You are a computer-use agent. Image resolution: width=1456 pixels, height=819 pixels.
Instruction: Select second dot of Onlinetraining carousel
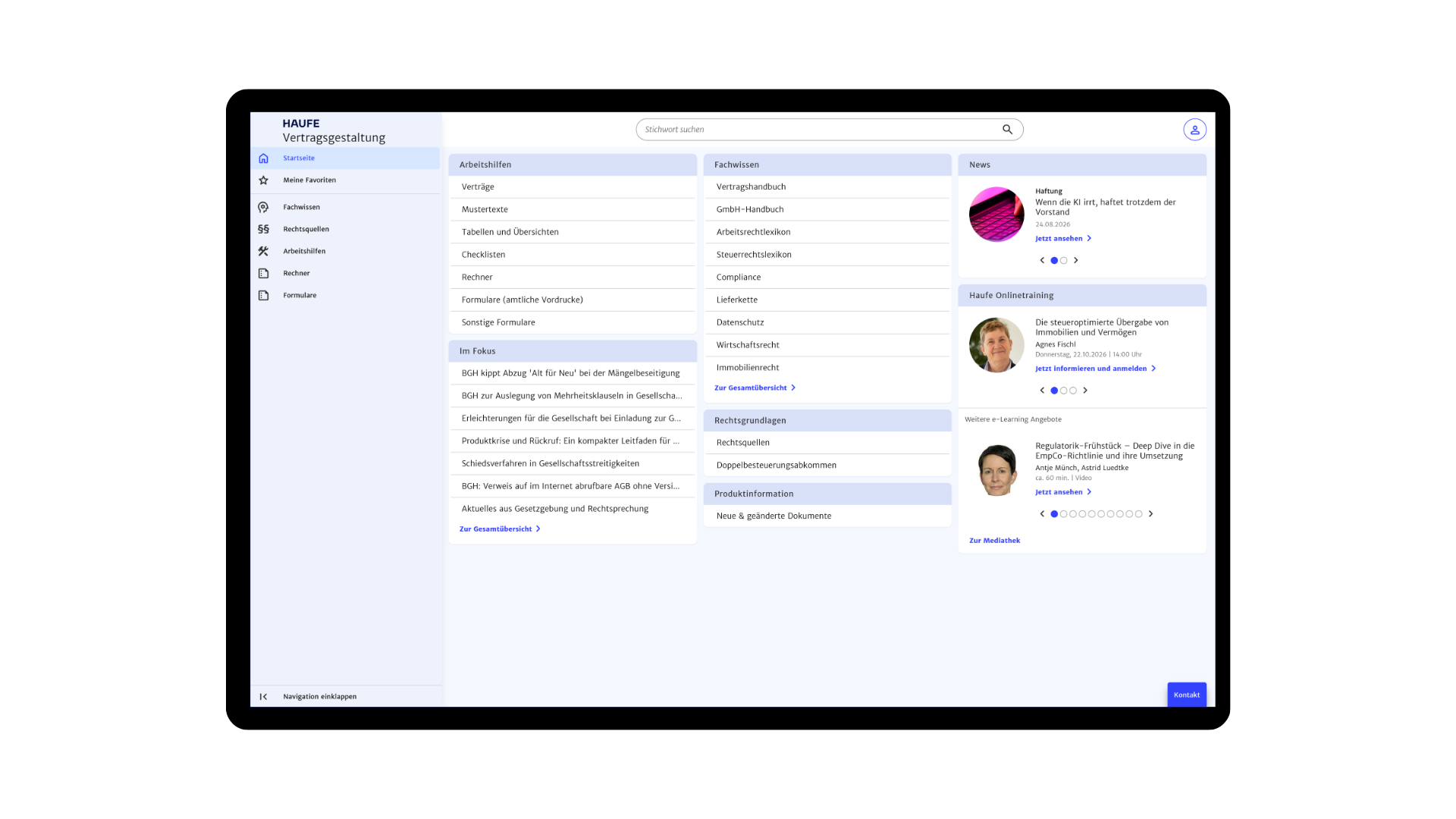point(1063,391)
